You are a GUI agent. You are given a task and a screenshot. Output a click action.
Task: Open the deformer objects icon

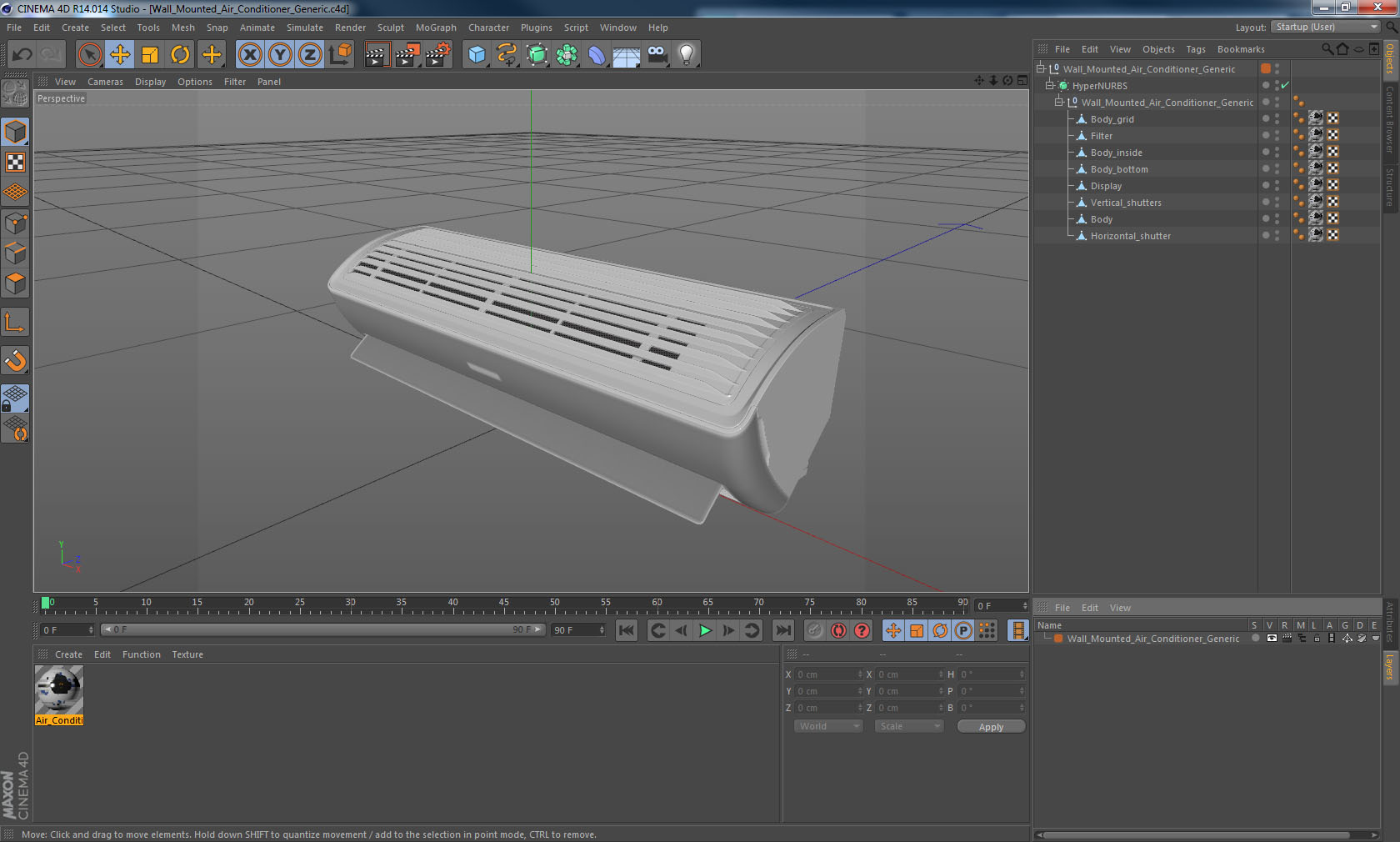tap(597, 55)
